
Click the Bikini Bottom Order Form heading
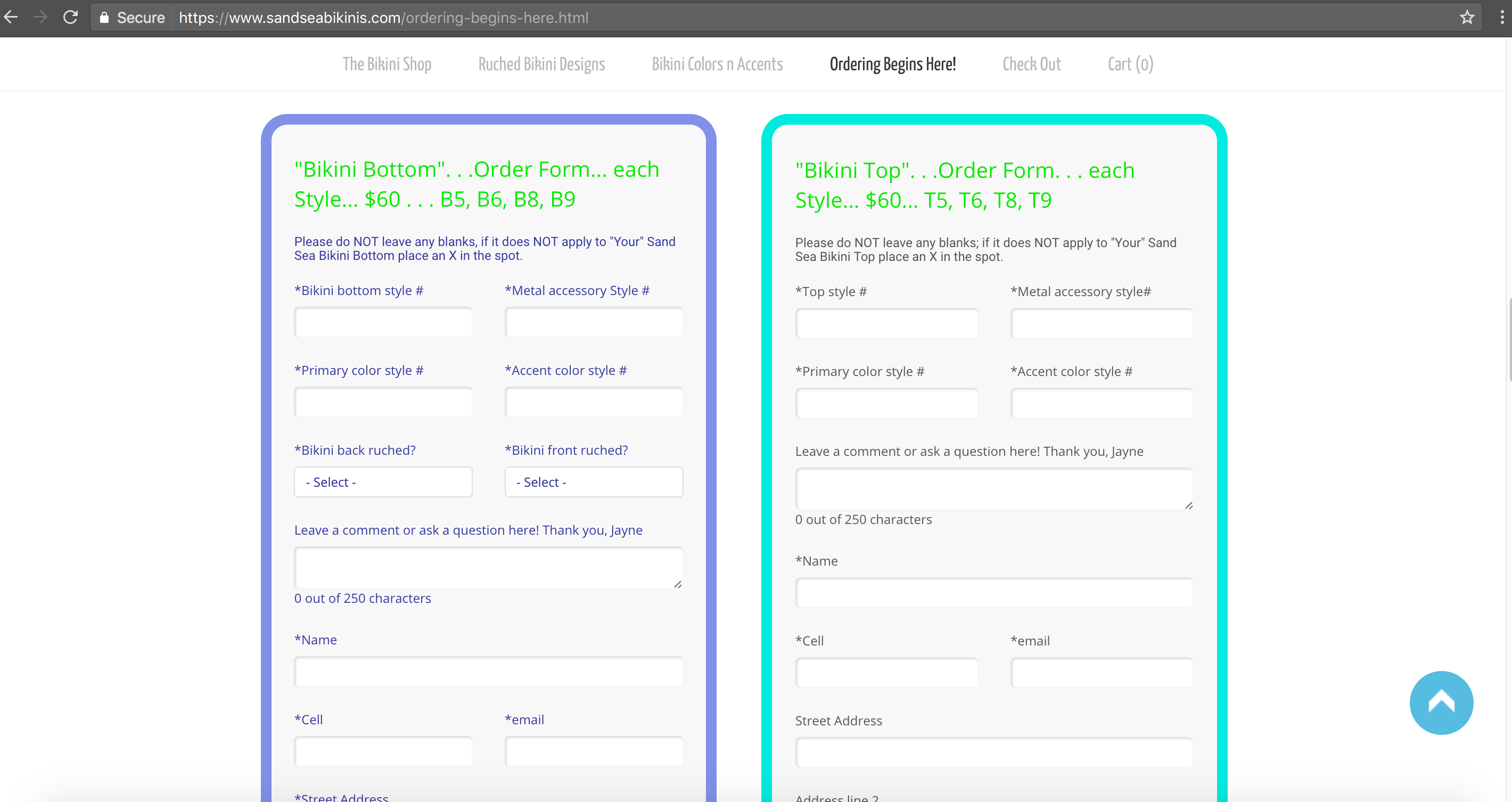click(476, 184)
